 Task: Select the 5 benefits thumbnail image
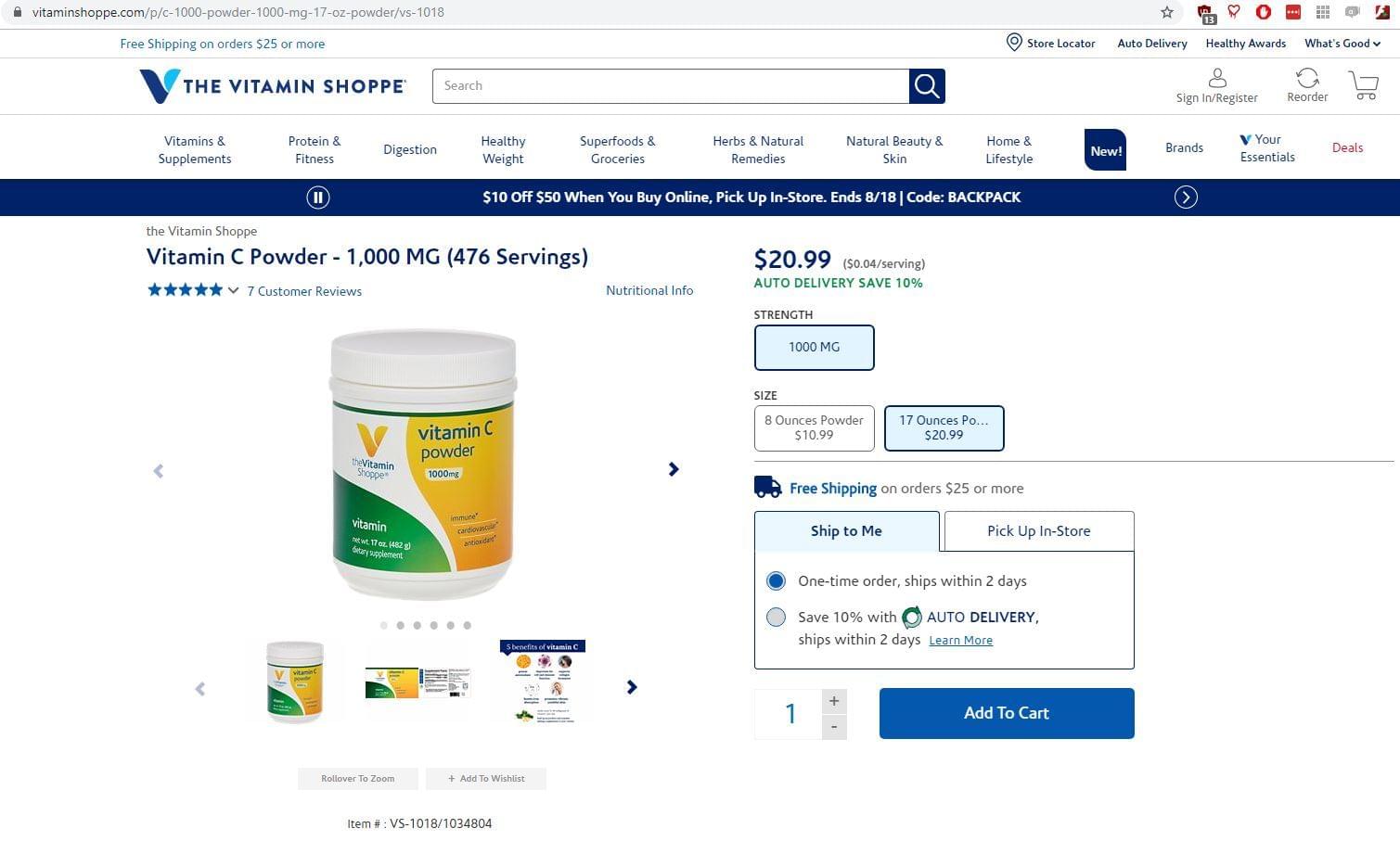pyautogui.click(x=543, y=682)
